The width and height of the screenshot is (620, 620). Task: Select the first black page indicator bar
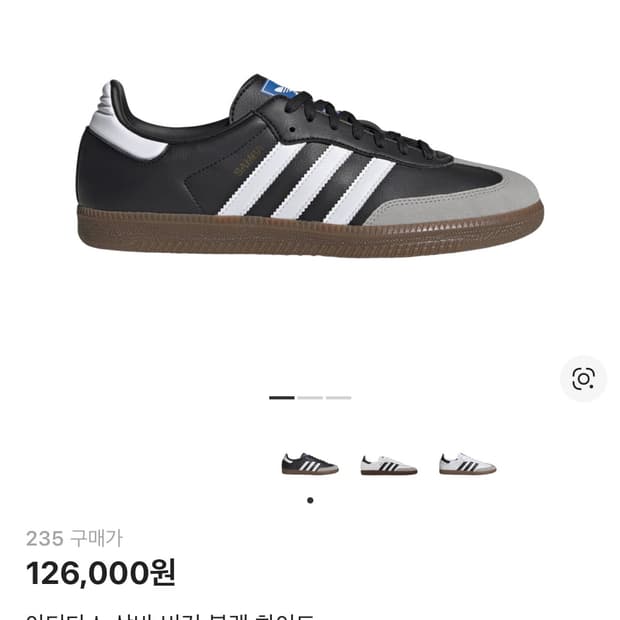[x=282, y=397]
